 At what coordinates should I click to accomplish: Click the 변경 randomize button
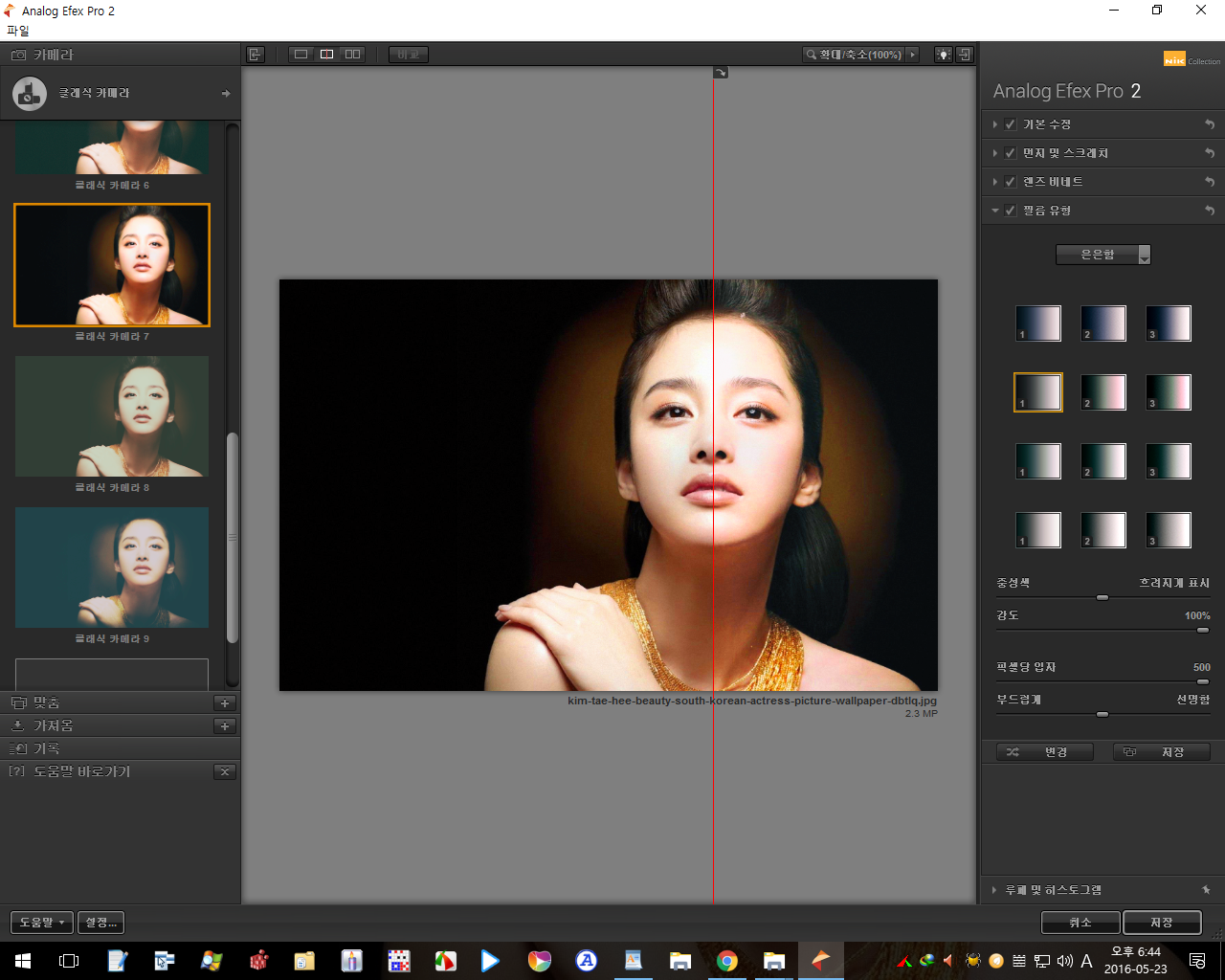[x=1044, y=752]
